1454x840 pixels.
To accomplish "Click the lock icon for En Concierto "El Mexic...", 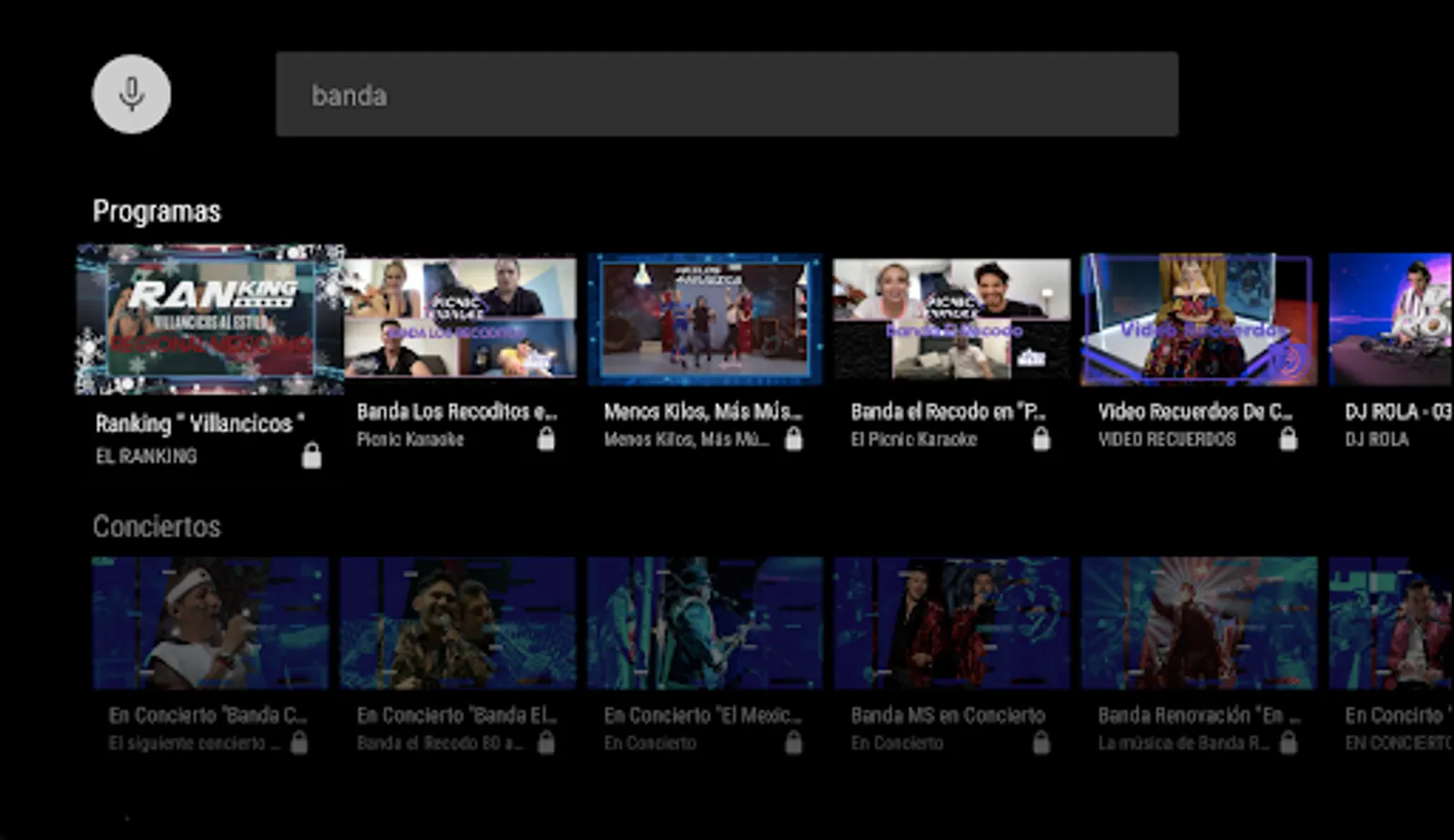I will pos(794,743).
